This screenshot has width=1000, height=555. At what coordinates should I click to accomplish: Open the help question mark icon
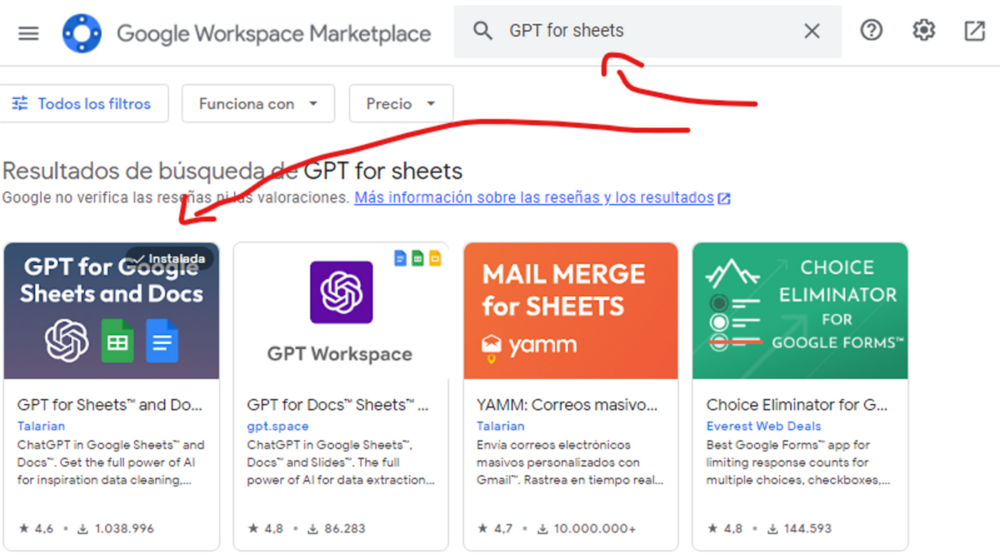[871, 30]
